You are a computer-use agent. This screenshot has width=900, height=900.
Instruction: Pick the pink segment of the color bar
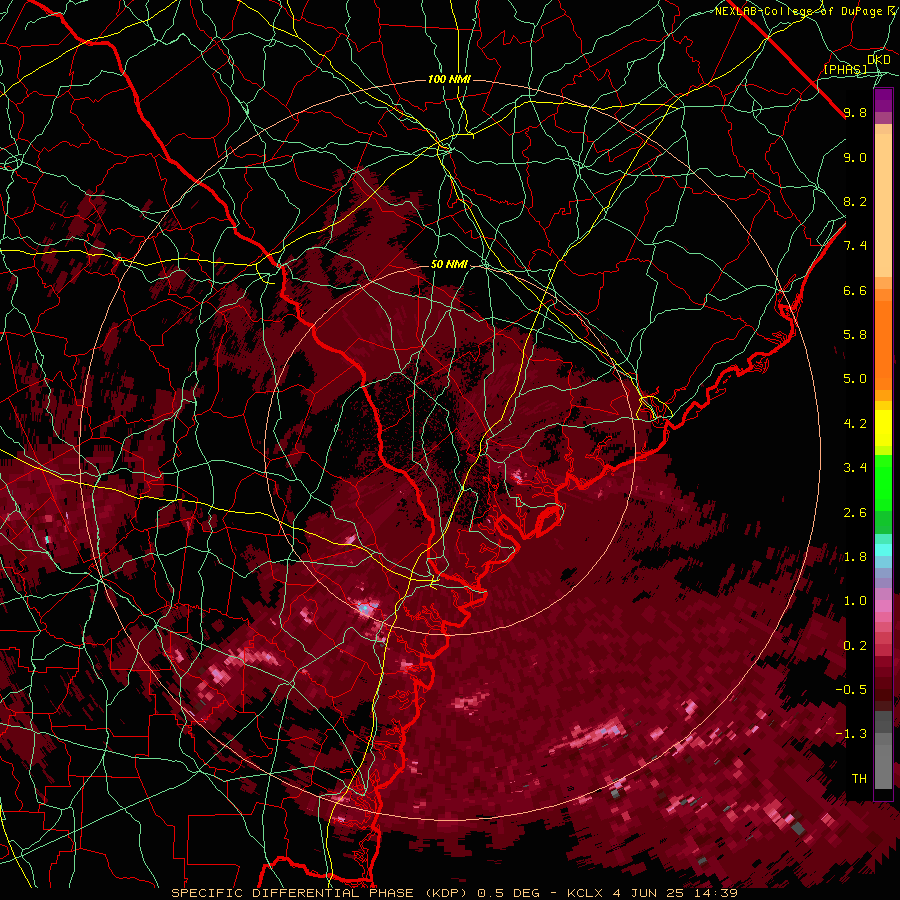pos(883,606)
